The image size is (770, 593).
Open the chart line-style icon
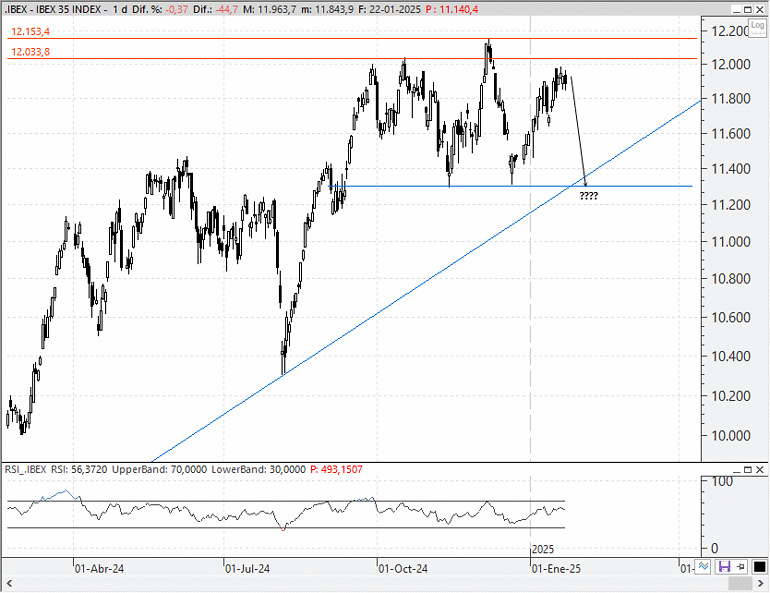click(703, 566)
